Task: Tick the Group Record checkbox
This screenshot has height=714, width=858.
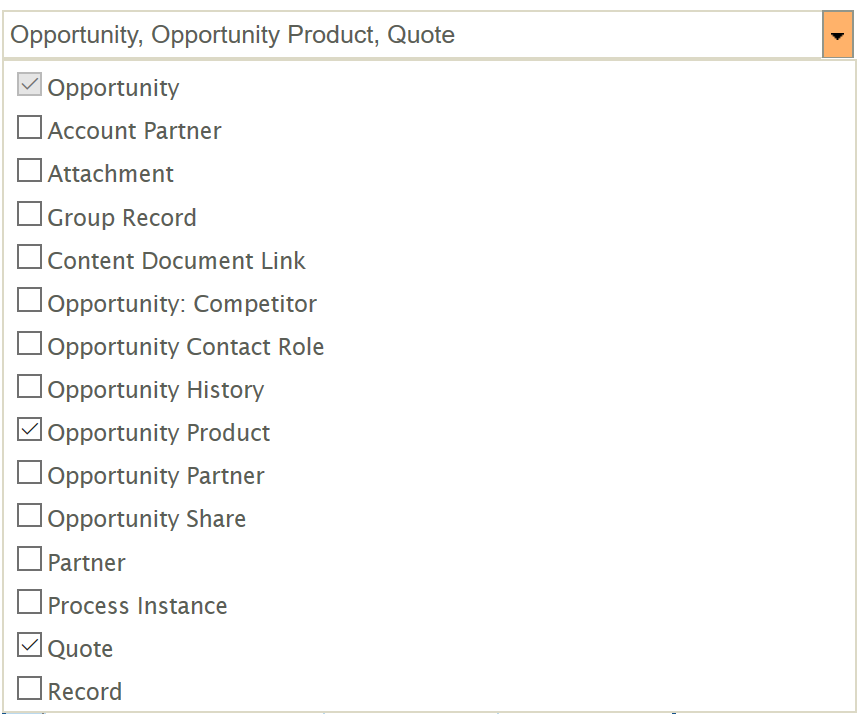Action: point(30,215)
